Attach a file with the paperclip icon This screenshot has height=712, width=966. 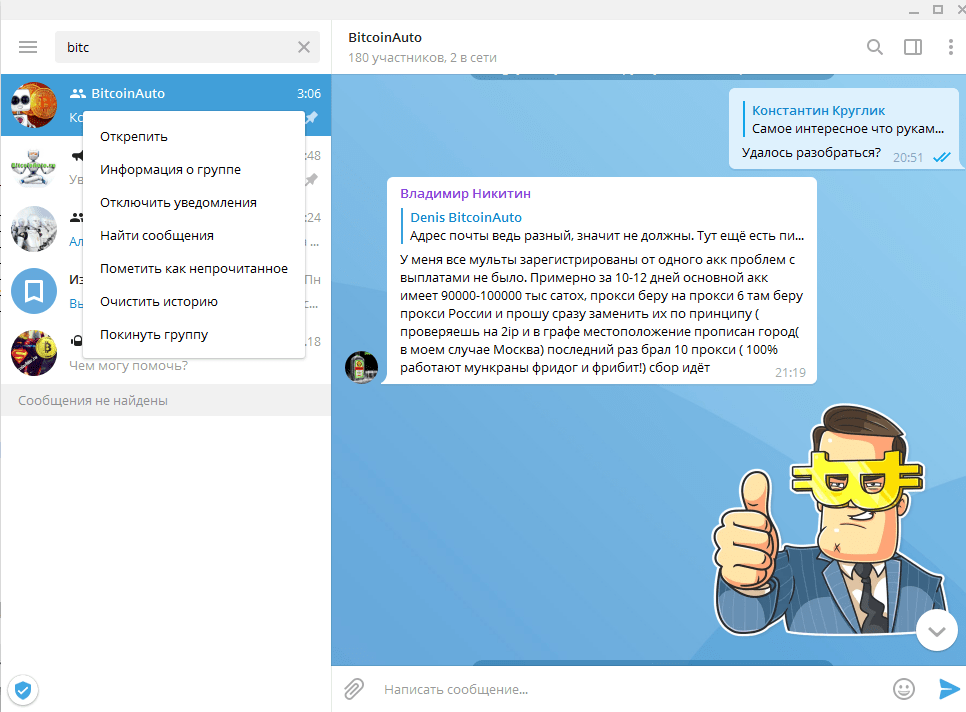pyautogui.click(x=354, y=689)
